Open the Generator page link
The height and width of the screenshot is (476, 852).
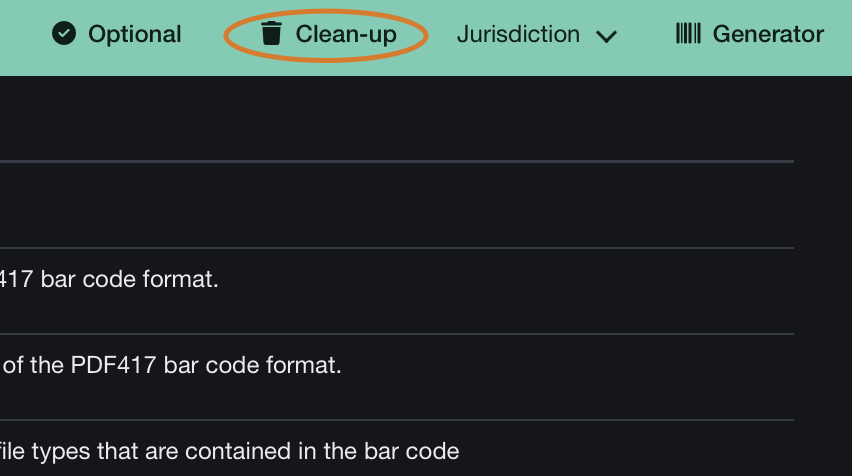pos(767,34)
